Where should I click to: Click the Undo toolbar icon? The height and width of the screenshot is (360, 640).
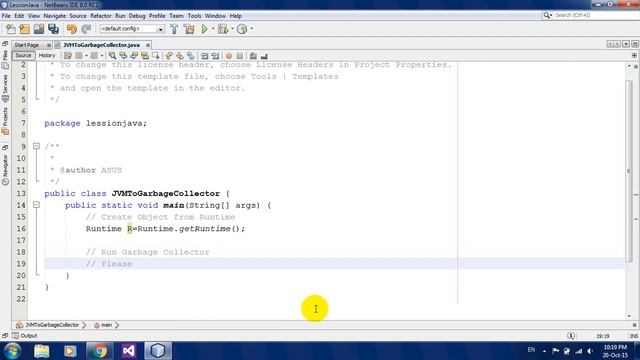72,29
